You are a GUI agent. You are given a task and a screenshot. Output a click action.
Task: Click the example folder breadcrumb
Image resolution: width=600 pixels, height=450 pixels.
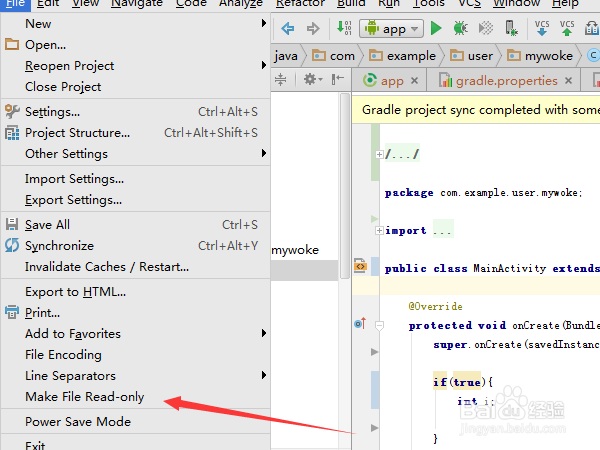point(402,56)
